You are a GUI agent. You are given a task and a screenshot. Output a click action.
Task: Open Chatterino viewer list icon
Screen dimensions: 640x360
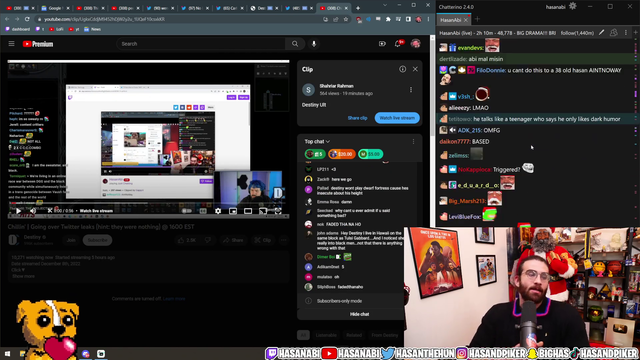click(x=613, y=33)
